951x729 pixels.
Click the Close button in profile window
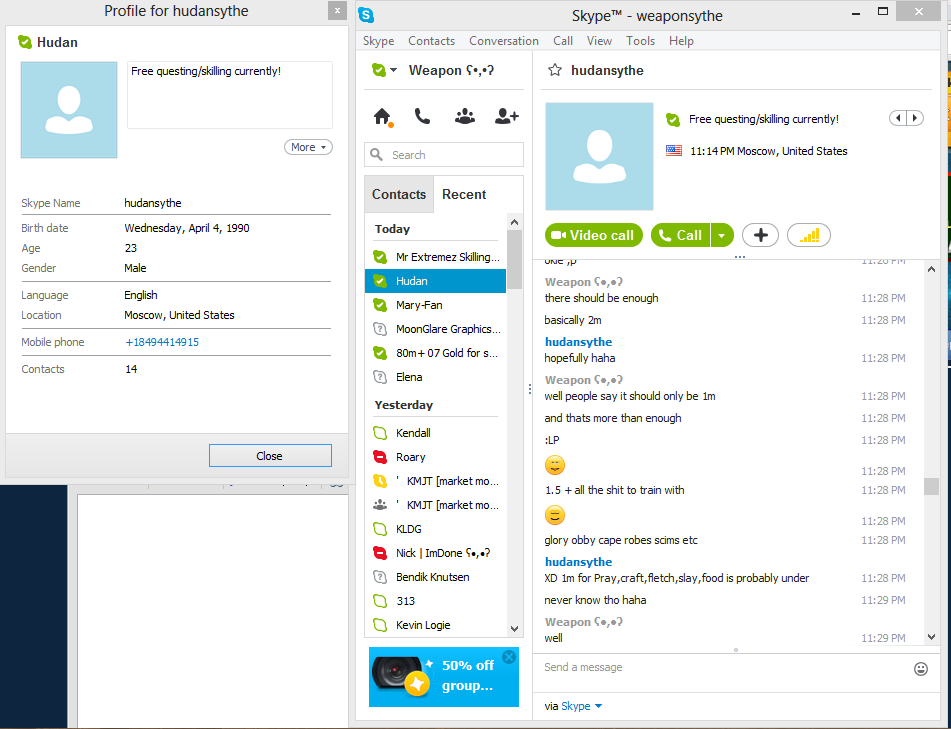[270, 455]
